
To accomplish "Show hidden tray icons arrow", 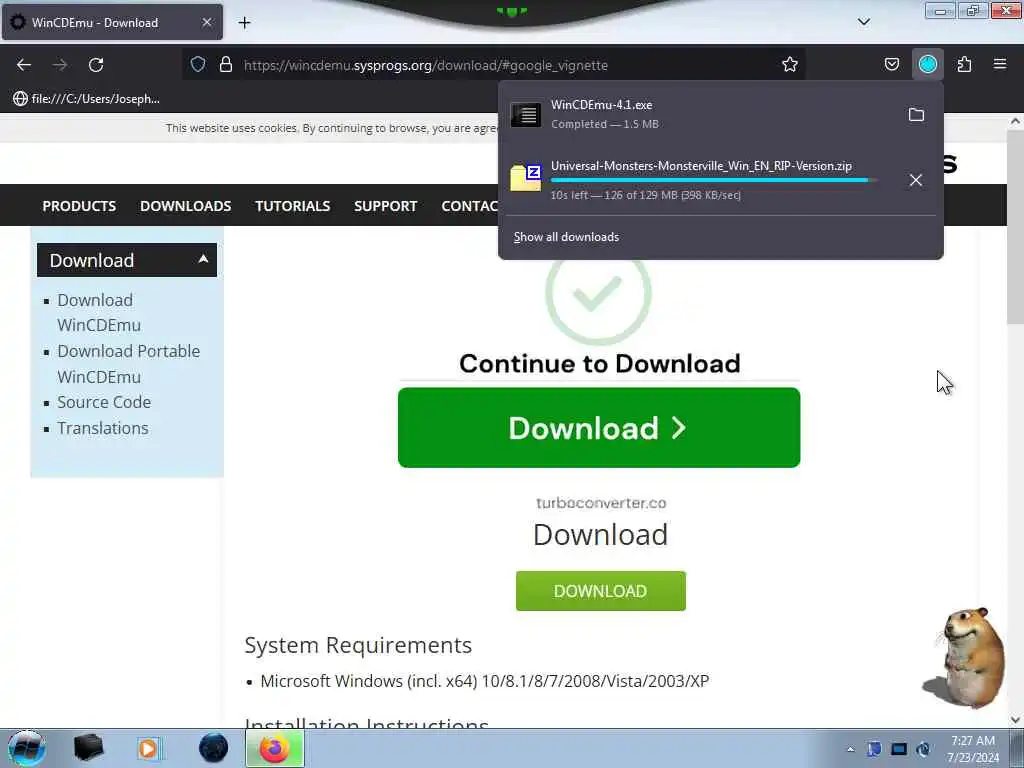I will pos(850,749).
